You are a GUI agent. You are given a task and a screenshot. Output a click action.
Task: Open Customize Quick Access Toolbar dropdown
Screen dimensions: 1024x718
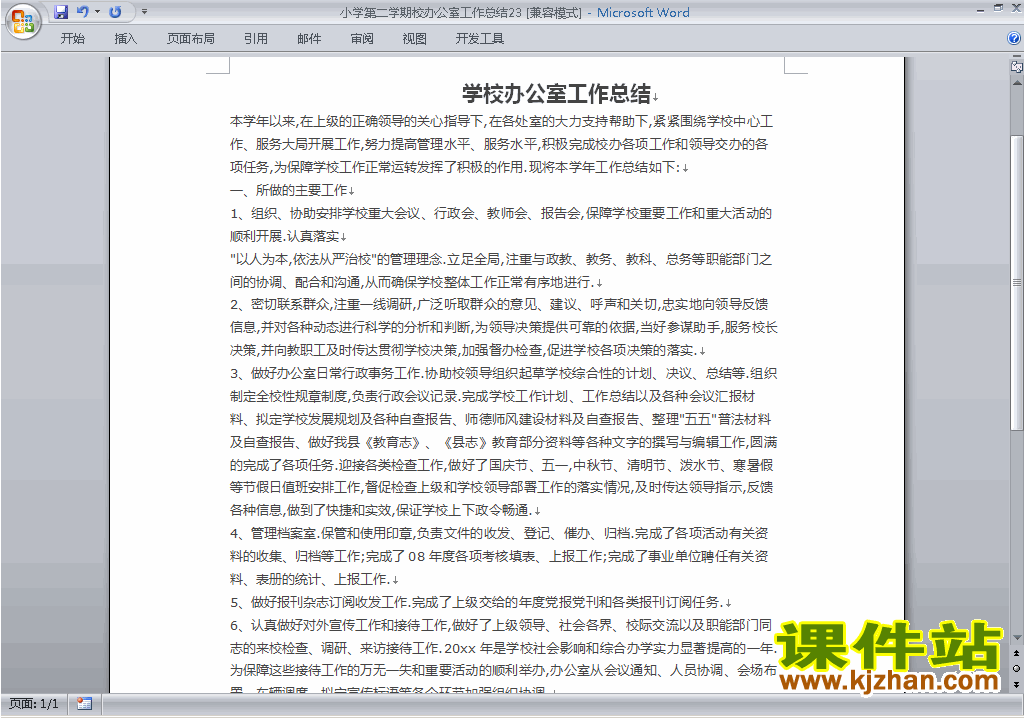pyautogui.click(x=144, y=12)
